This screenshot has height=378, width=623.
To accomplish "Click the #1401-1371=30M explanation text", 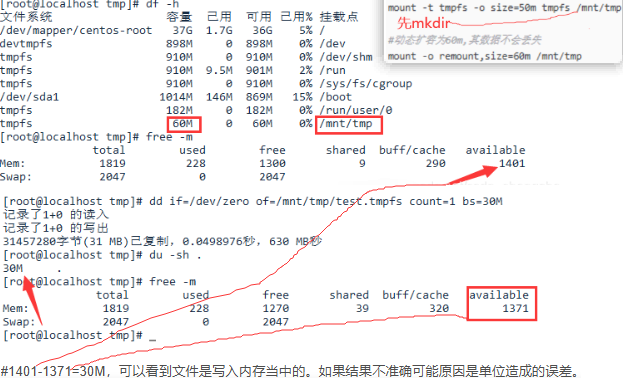I will pos(290,371).
